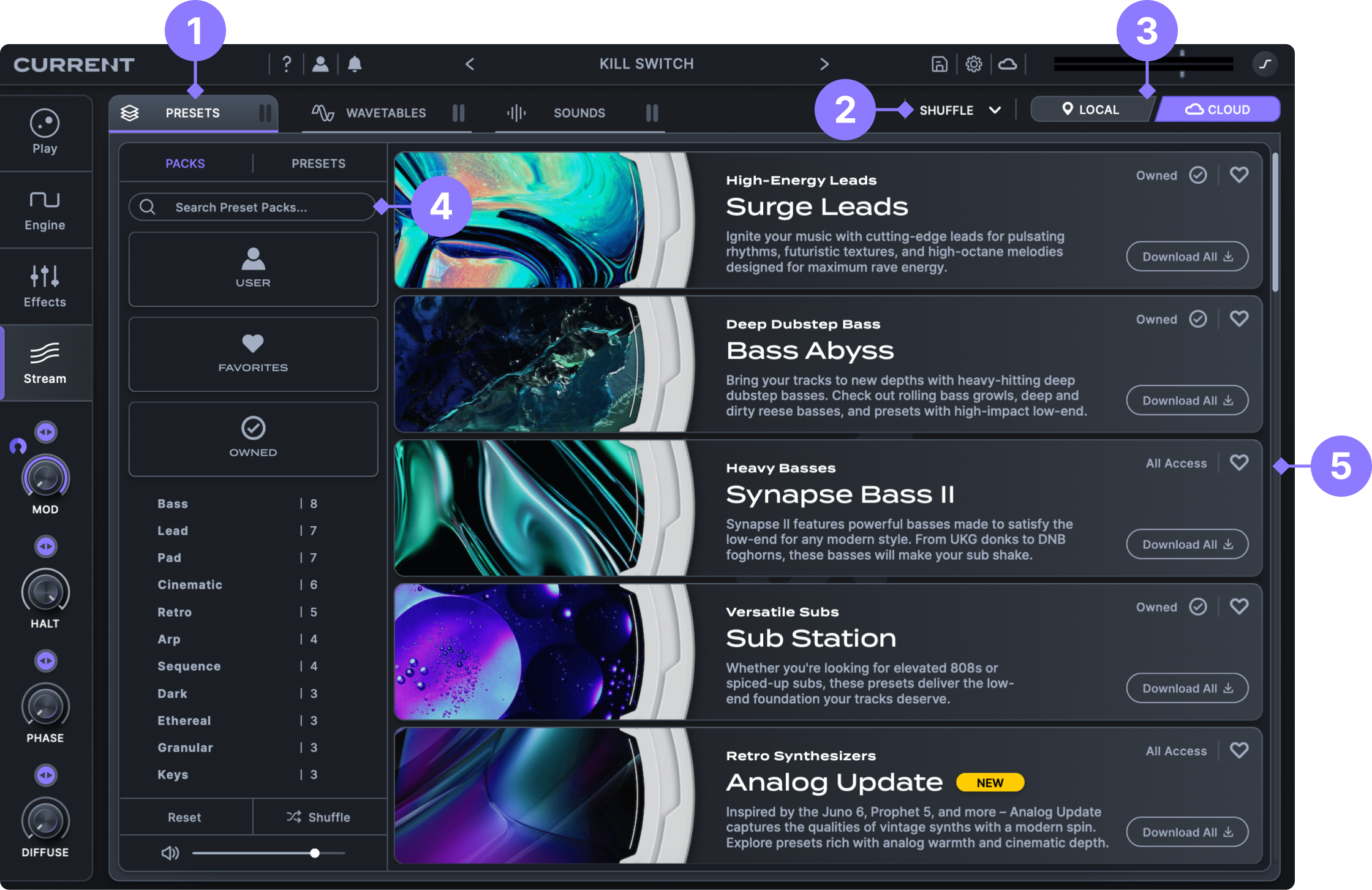This screenshot has height=890, width=1372.
Task: Open settings gear icon in header
Action: [x=973, y=64]
